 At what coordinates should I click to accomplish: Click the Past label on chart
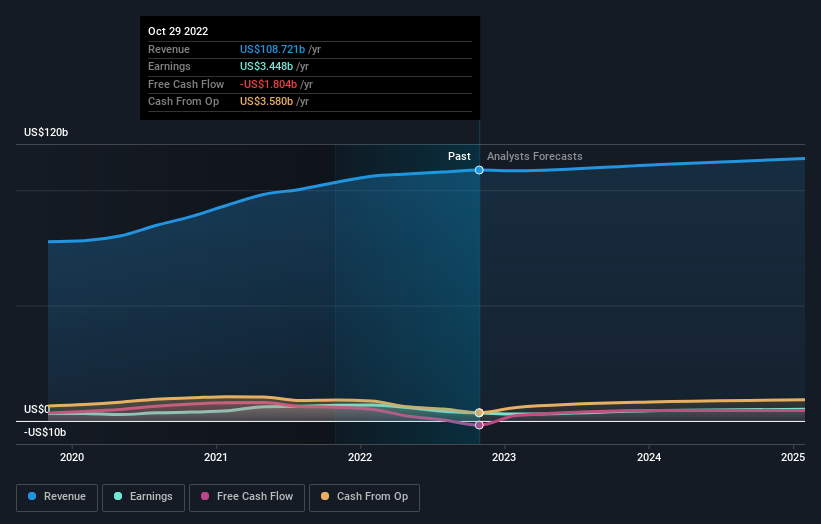pos(459,156)
